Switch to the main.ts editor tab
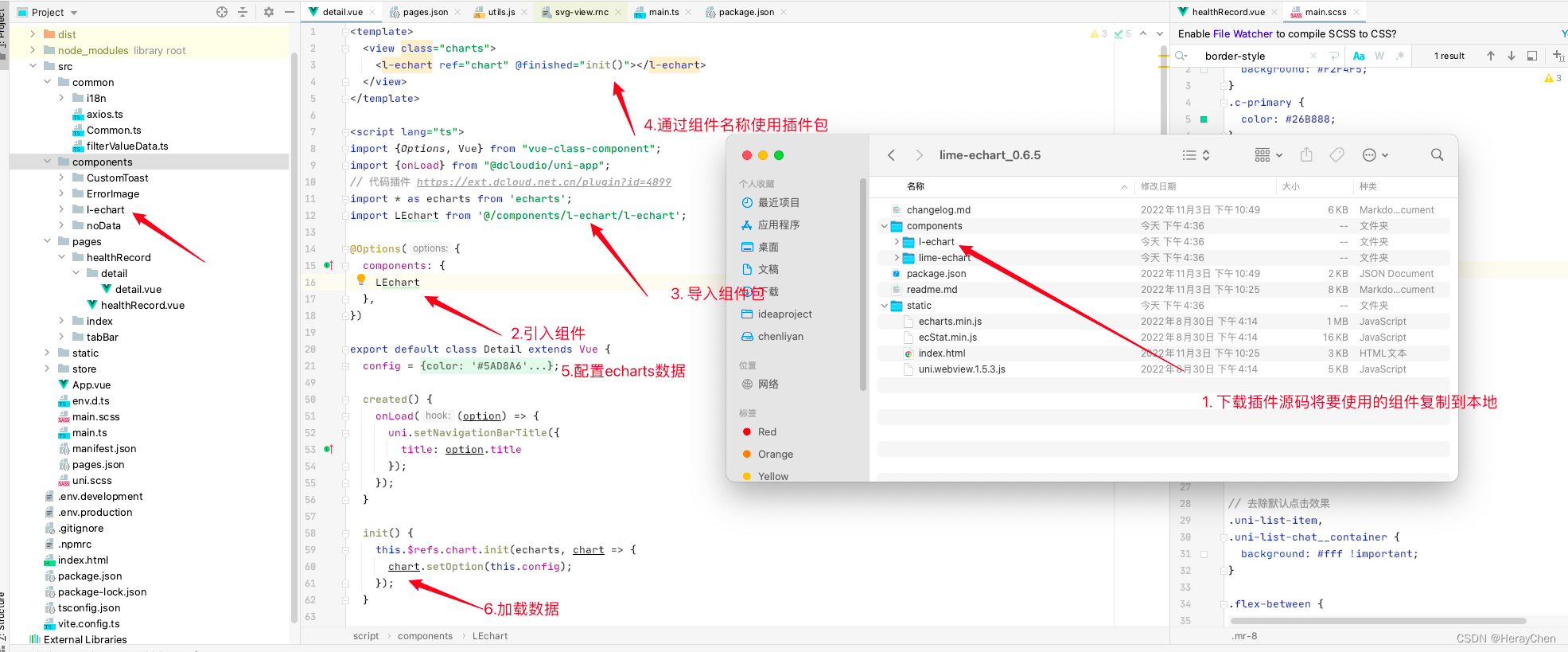This screenshot has width=1568, height=652. point(663,12)
